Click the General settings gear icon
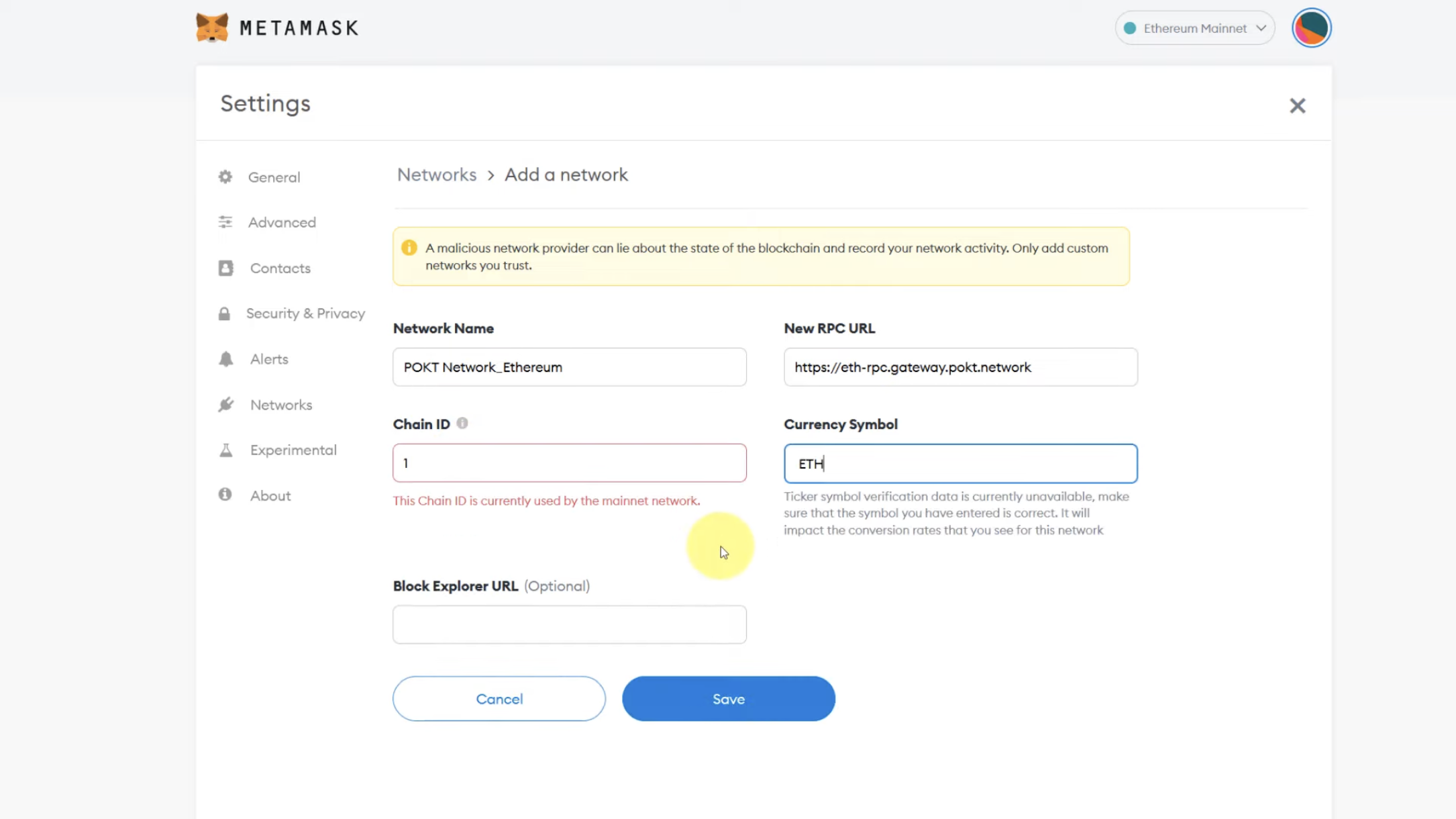This screenshot has width=1456, height=819. (225, 176)
